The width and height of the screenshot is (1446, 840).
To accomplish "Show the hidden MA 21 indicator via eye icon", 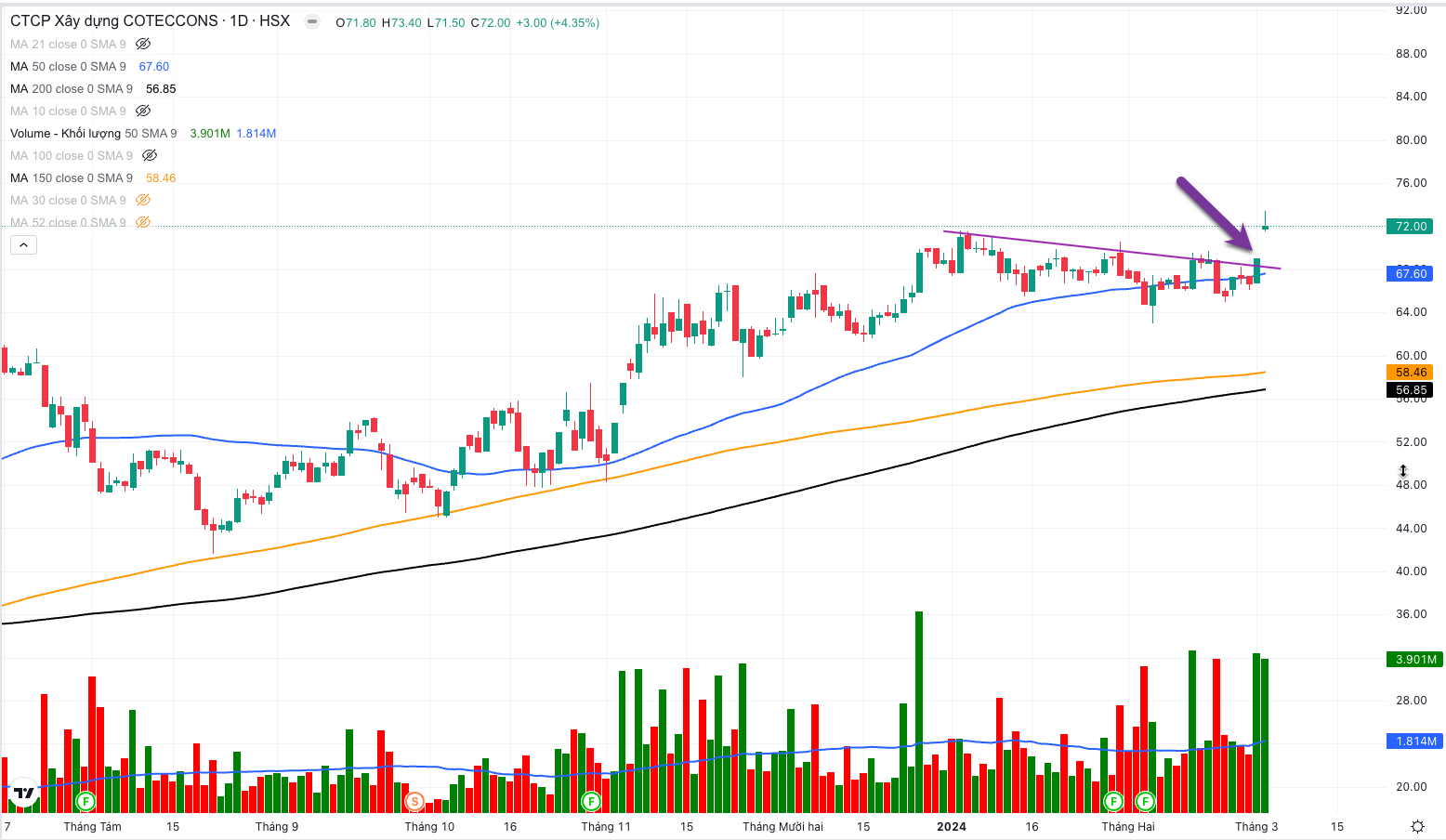I will [143, 44].
